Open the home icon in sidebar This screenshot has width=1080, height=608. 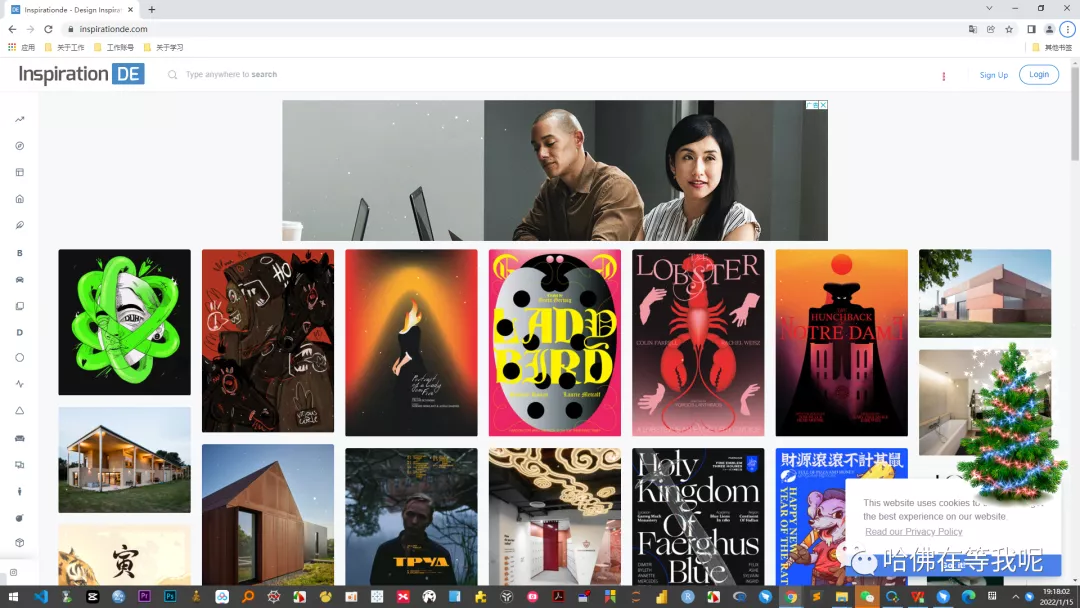[x=20, y=199]
